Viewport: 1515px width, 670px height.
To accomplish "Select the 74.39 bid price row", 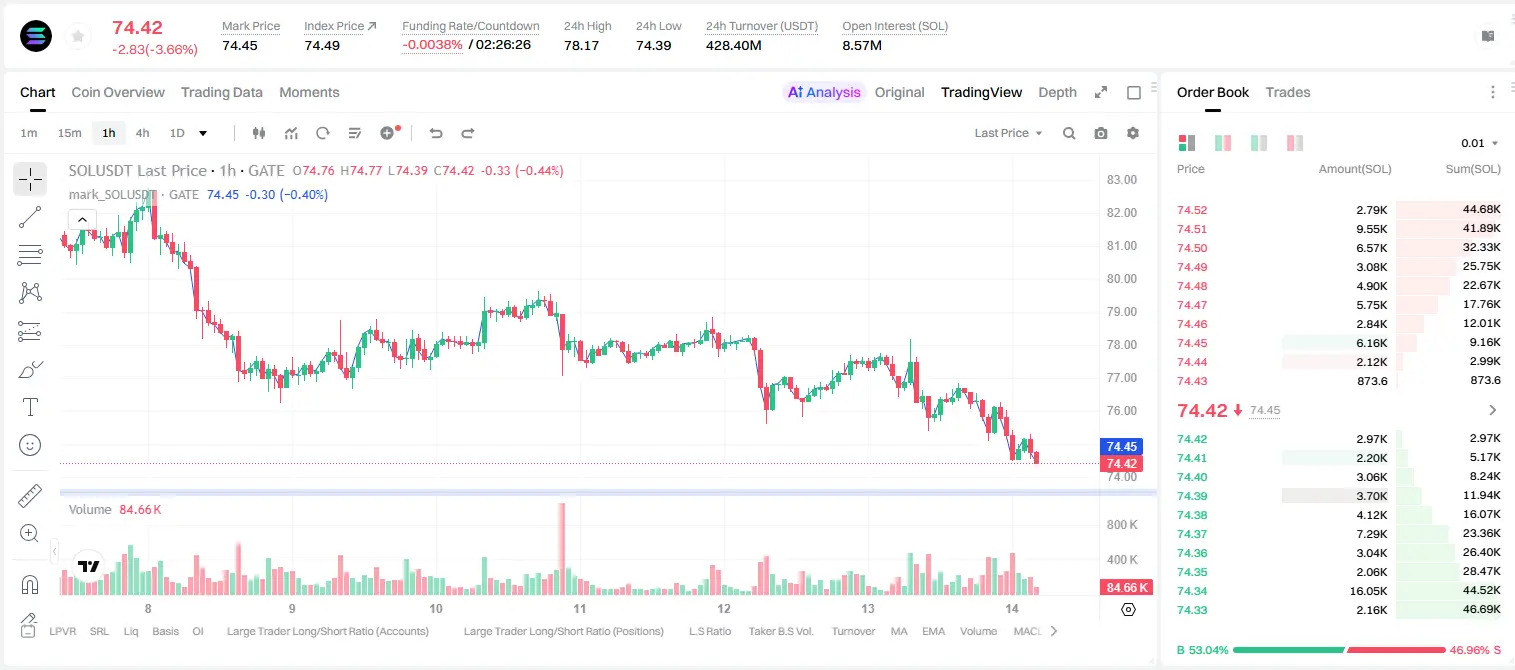I will [1338, 496].
